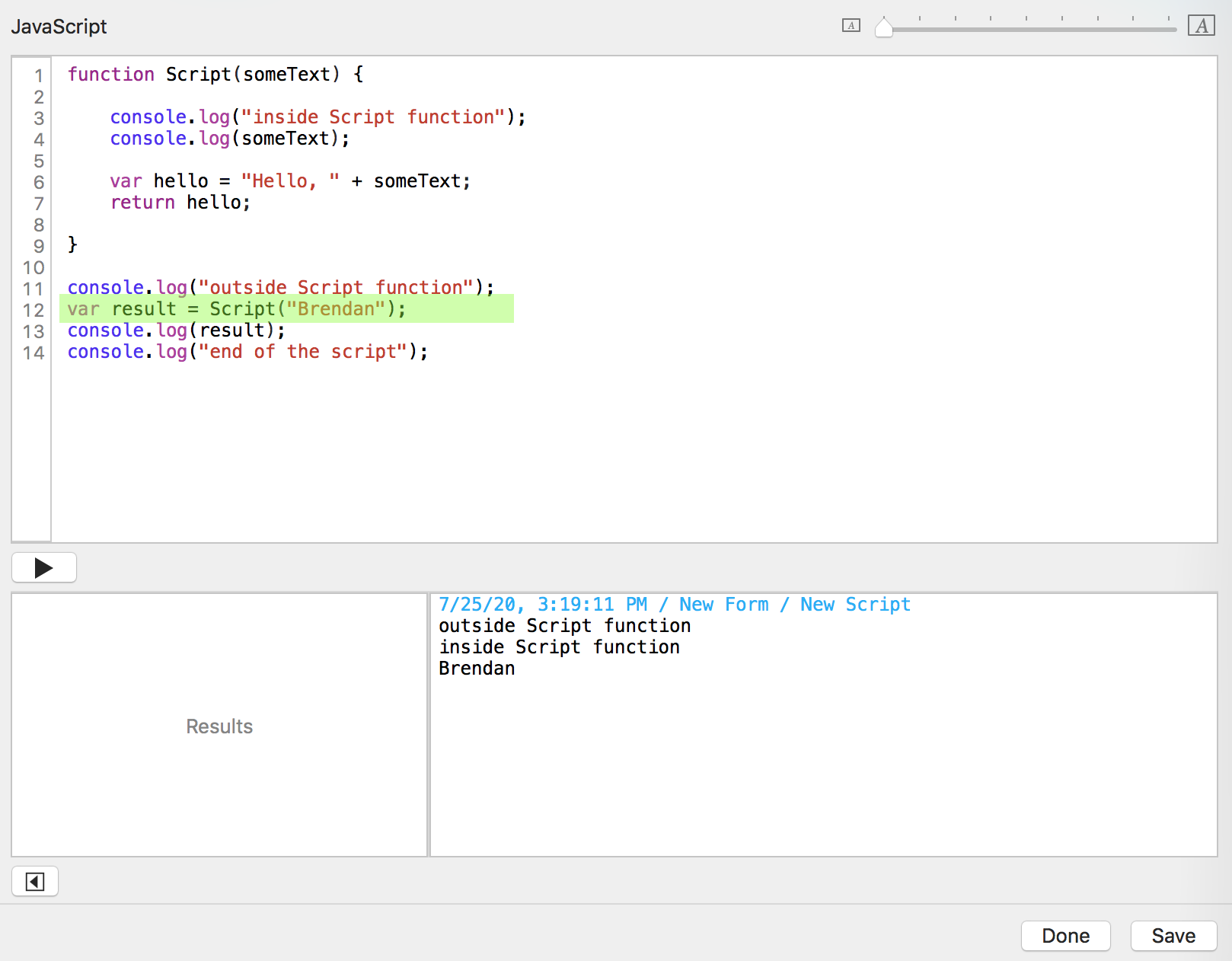The height and width of the screenshot is (961, 1232).
Task: Click the small font size A icon
Action: click(x=851, y=26)
